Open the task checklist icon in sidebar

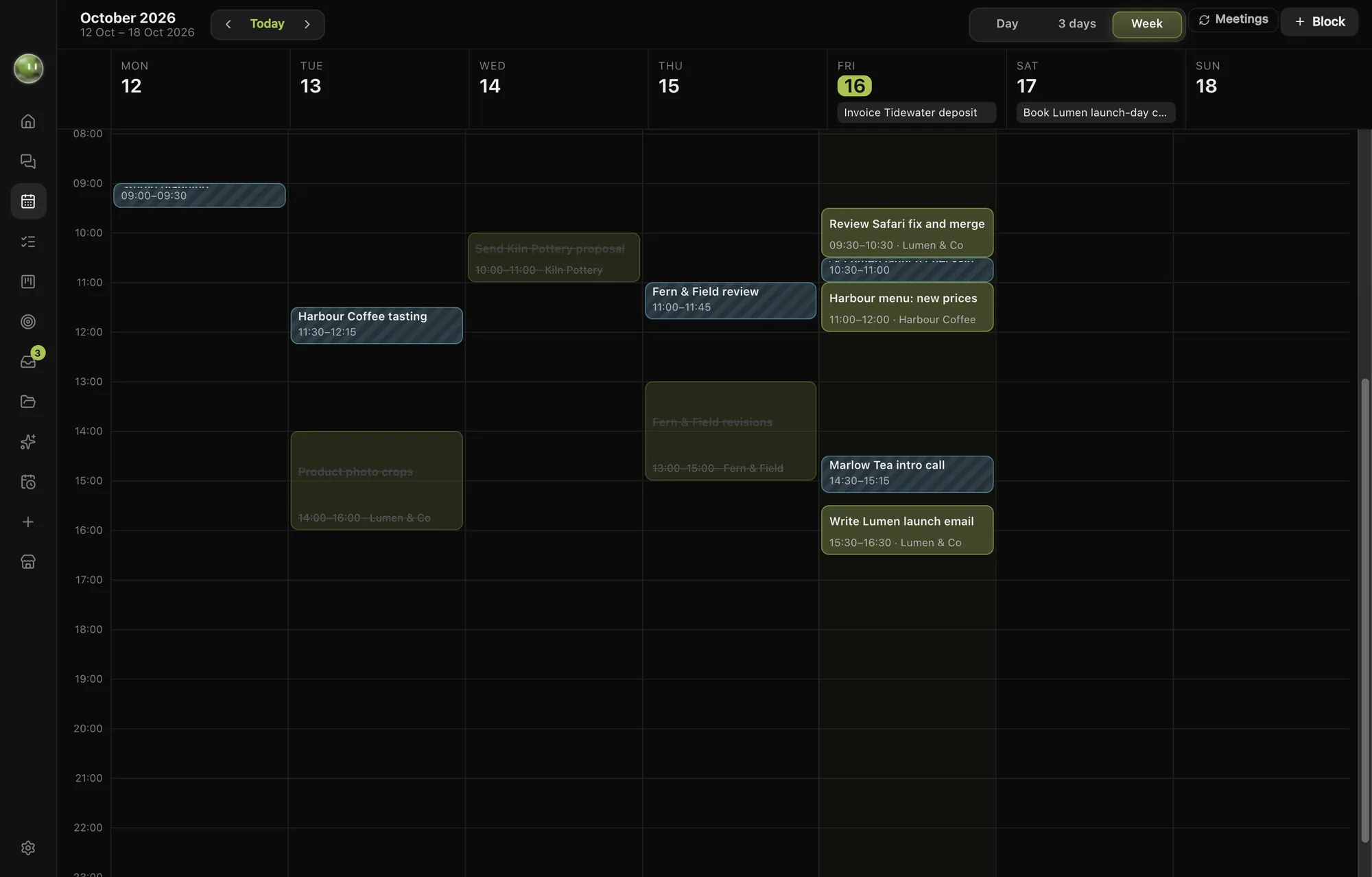28,242
